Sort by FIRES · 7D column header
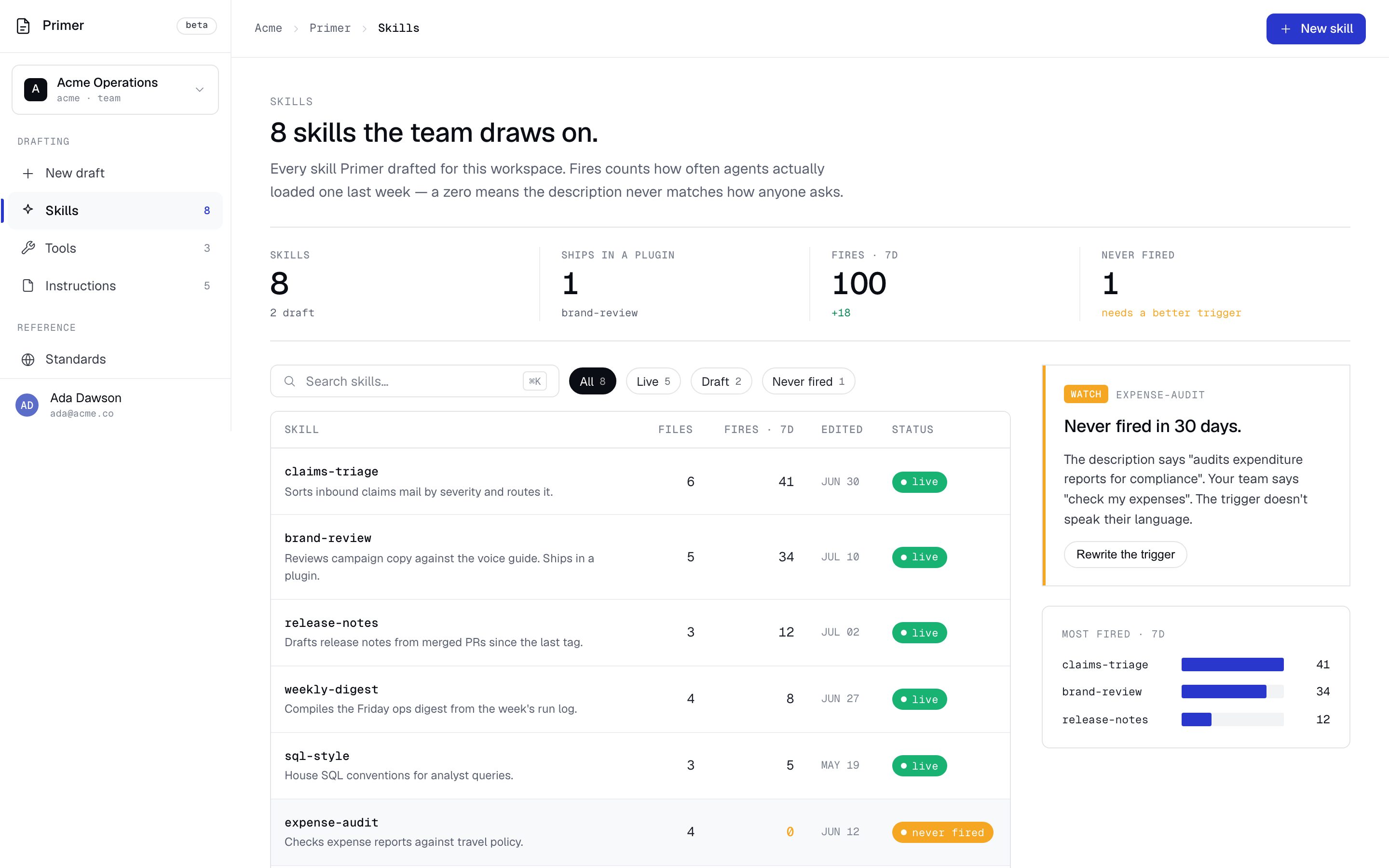Viewport: 1389px width, 868px height. [759, 429]
